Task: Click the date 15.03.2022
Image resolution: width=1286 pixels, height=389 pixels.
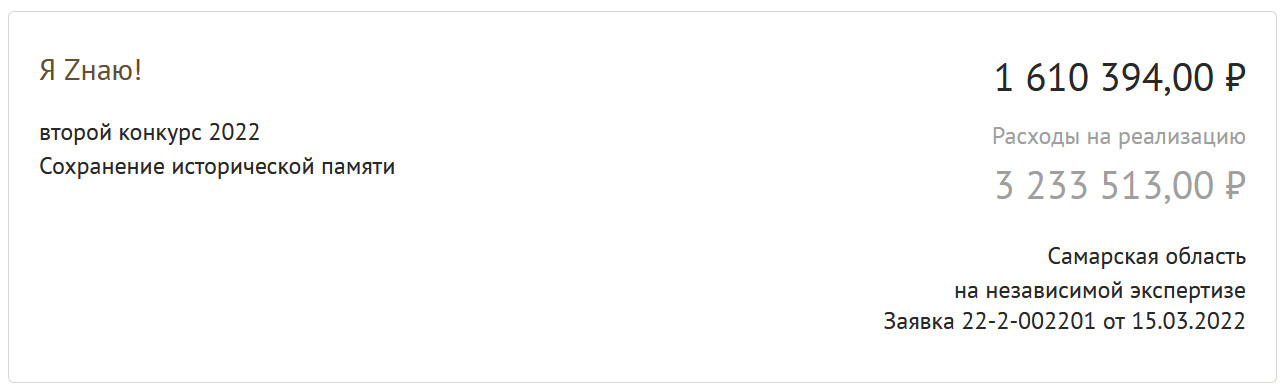Action: (x=1189, y=322)
